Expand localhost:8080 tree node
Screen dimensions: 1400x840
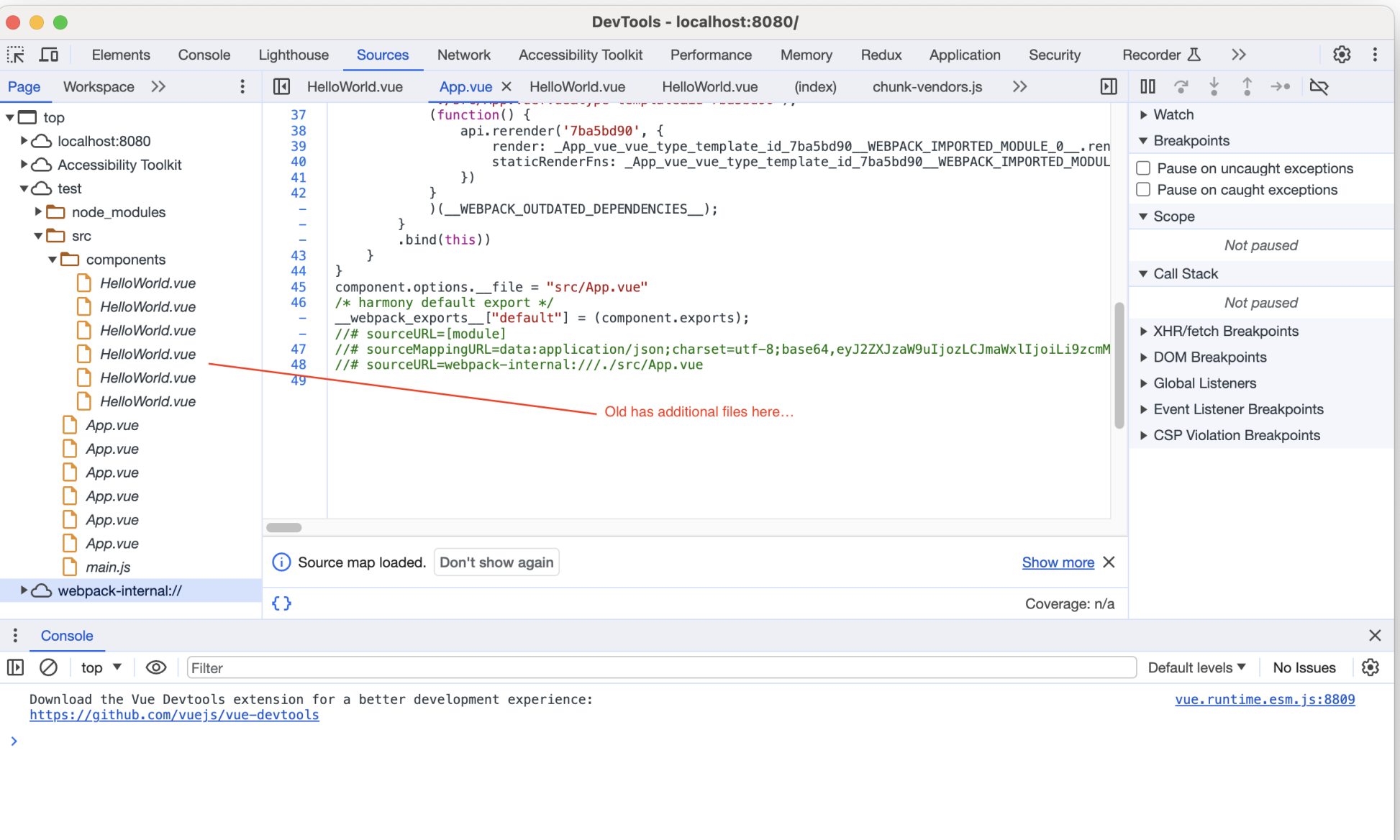point(24,141)
